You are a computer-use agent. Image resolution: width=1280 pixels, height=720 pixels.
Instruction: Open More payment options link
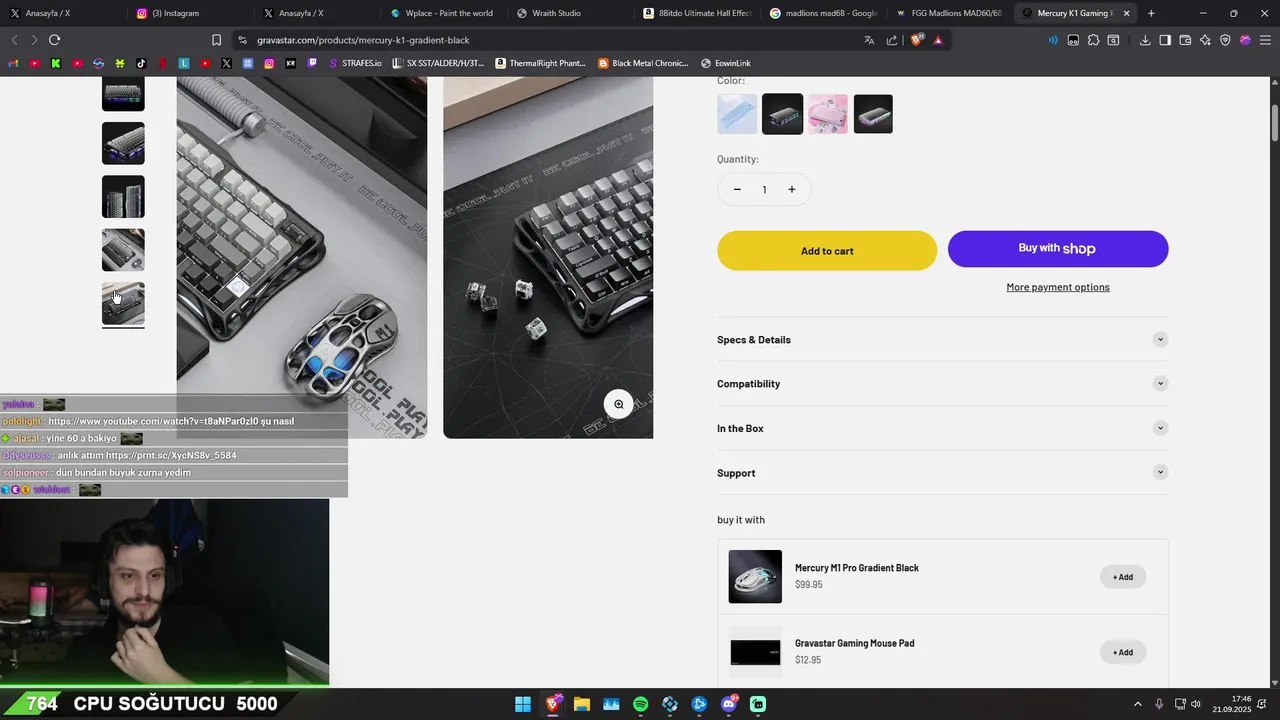1058,287
